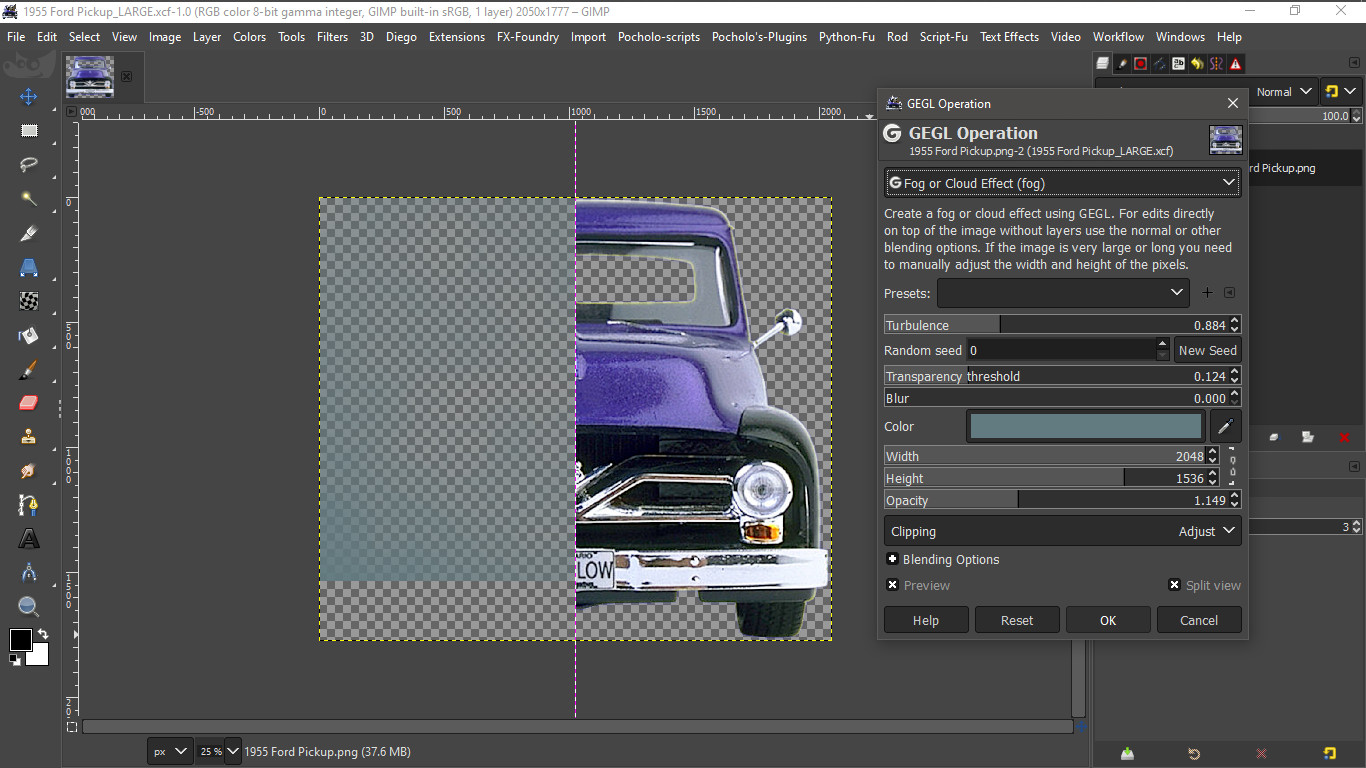Pick the Eraser tool
The width and height of the screenshot is (1366, 768).
[x=29, y=403]
